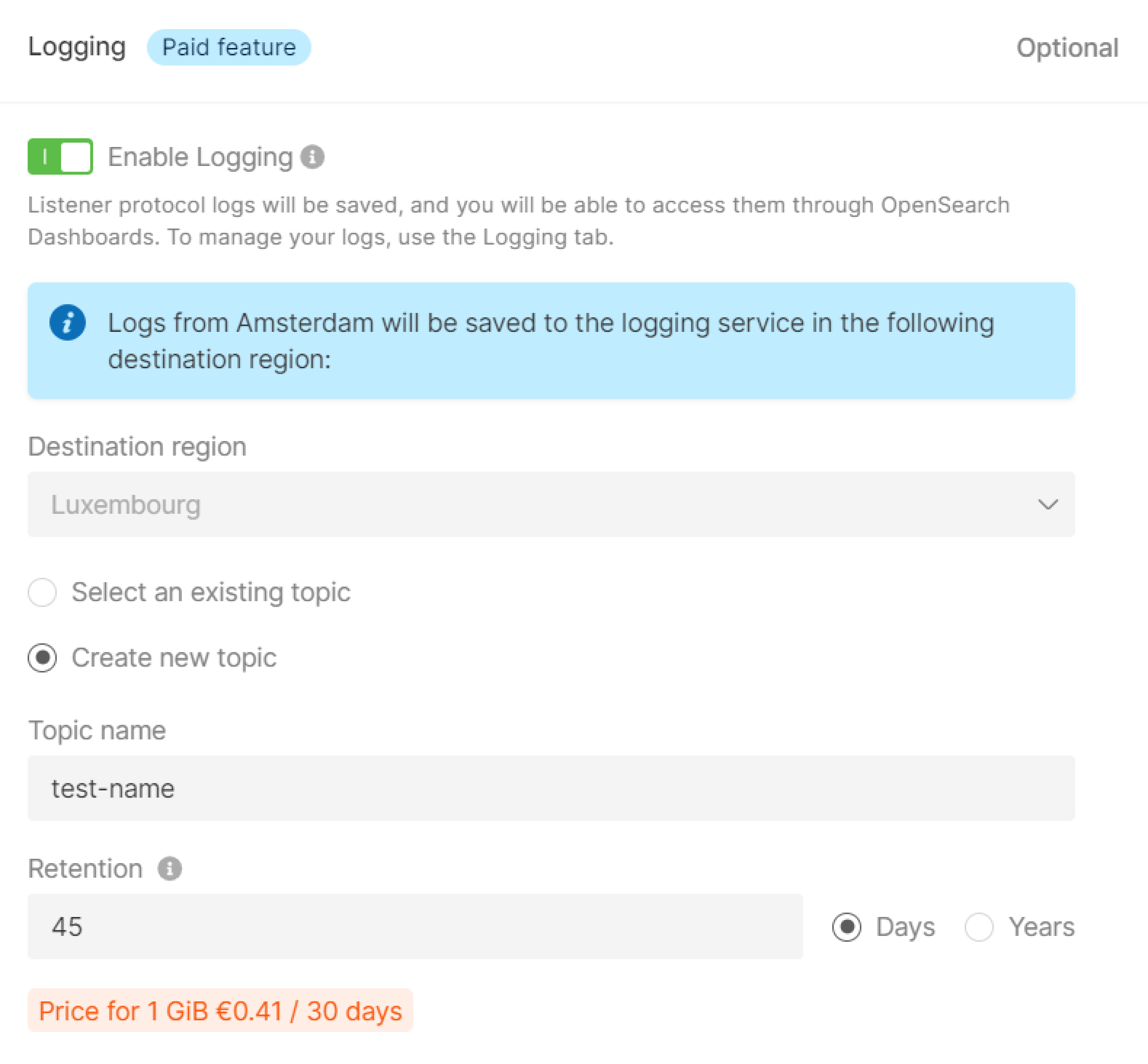Click the Paid feature badge
The height and width of the screenshot is (1064, 1148).
tap(228, 47)
